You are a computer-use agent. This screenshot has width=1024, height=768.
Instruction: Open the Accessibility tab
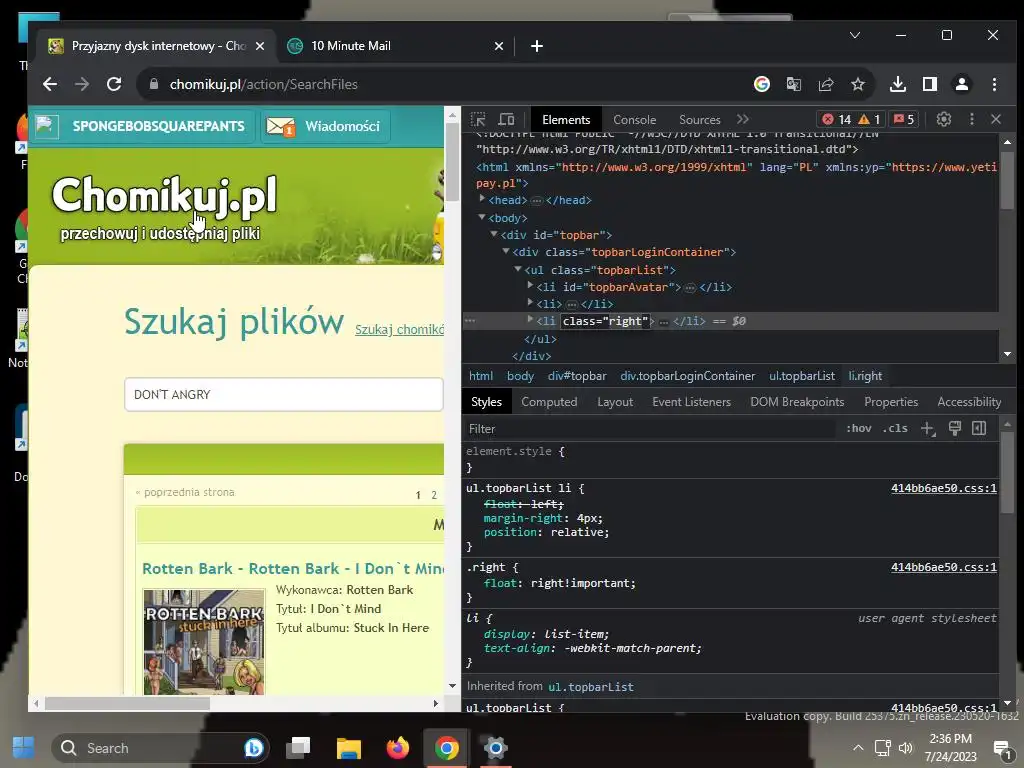click(968, 402)
